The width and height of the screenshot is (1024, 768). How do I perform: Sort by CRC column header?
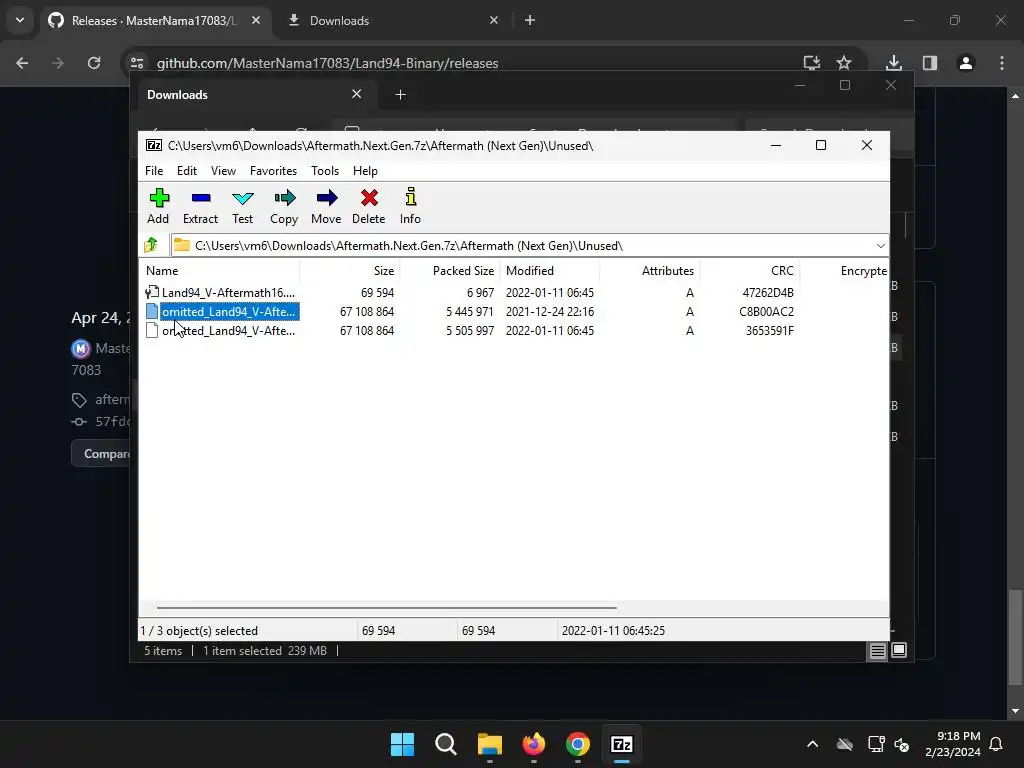click(x=750, y=270)
